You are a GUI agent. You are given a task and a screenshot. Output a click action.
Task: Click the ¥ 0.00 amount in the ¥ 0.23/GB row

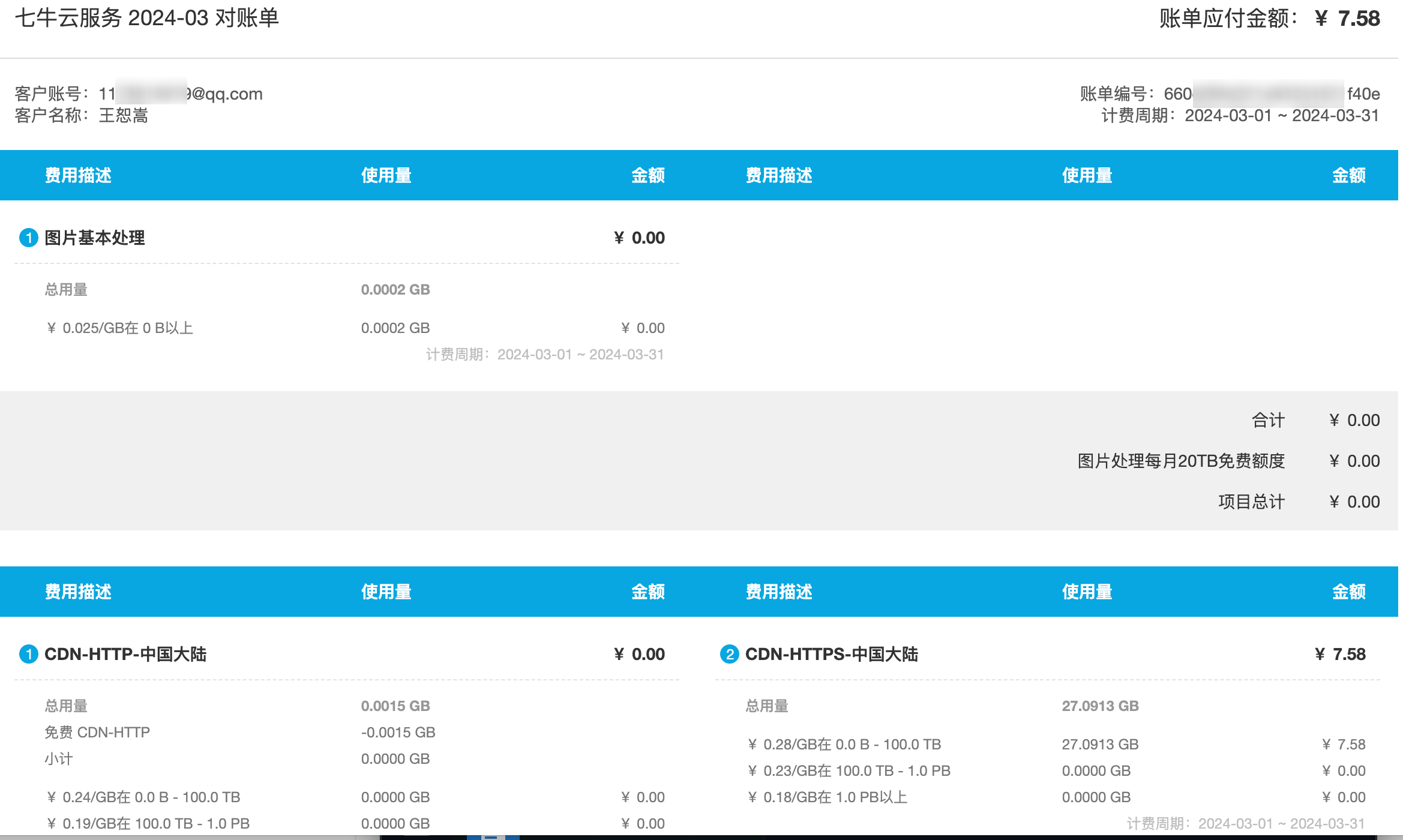click(1344, 771)
